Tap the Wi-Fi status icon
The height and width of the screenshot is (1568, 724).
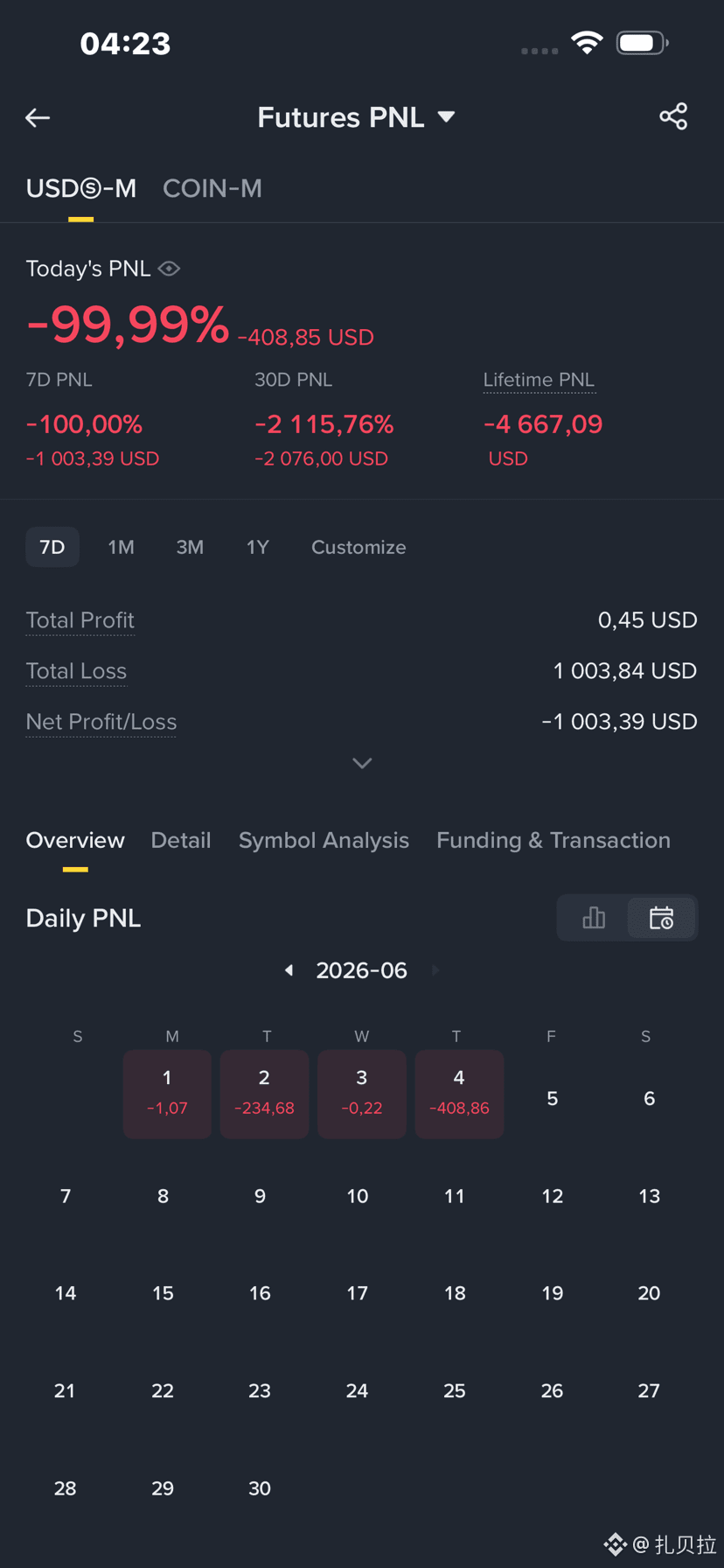pos(587,42)
